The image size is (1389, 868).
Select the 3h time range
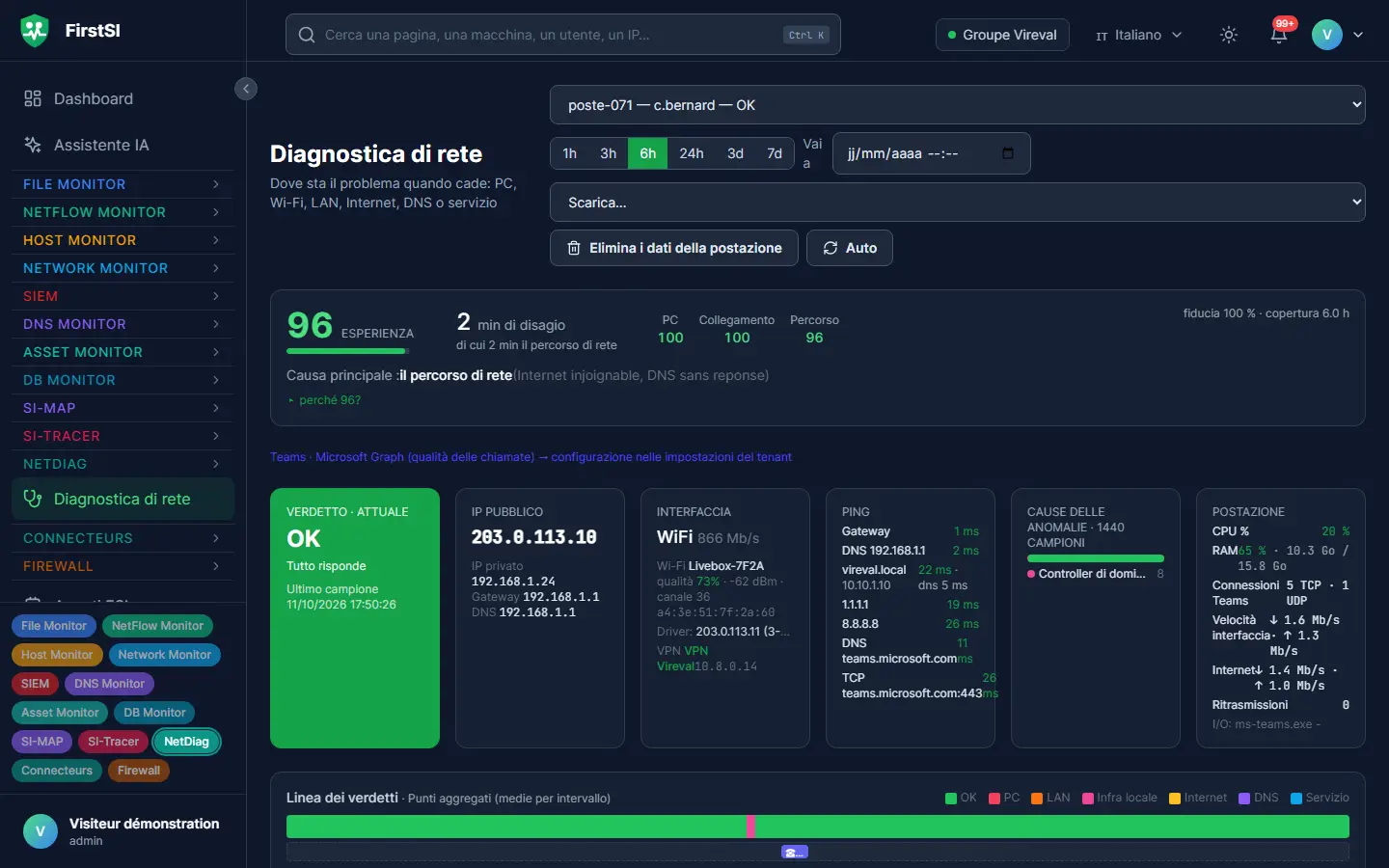pos(609,153)
